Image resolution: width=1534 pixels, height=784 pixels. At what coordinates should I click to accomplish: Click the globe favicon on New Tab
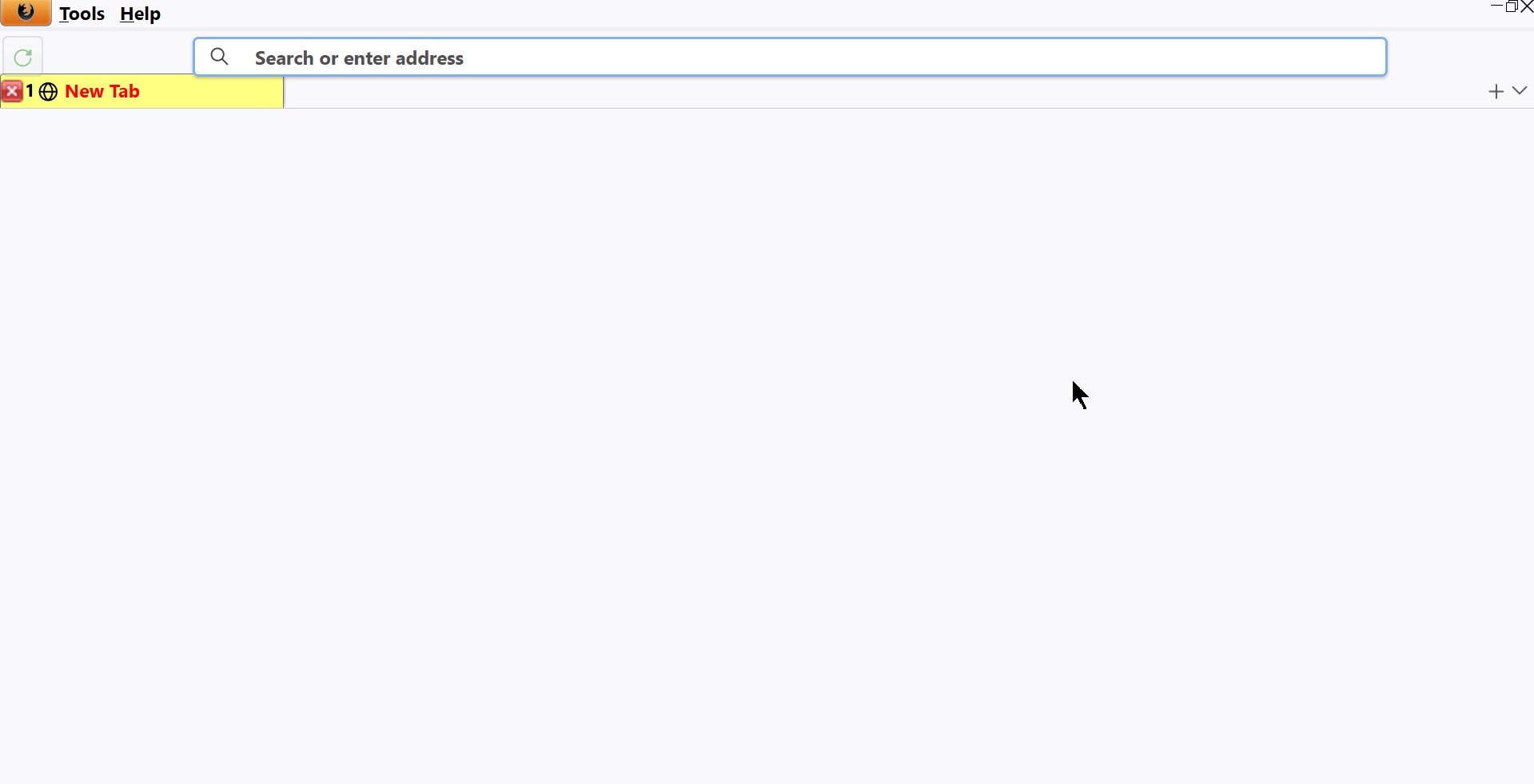48,92
